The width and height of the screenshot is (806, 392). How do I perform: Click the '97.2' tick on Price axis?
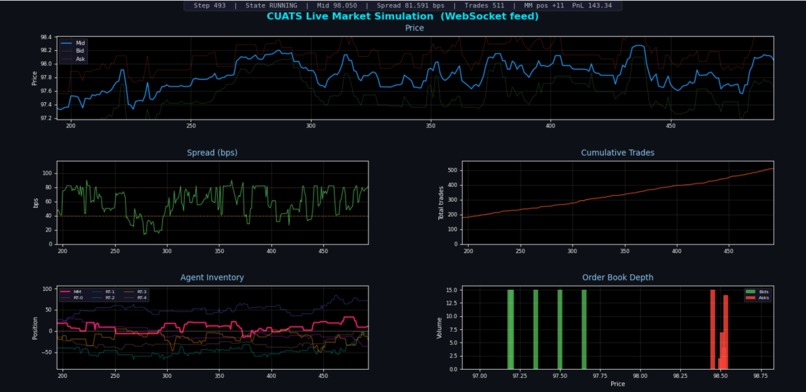47,119
